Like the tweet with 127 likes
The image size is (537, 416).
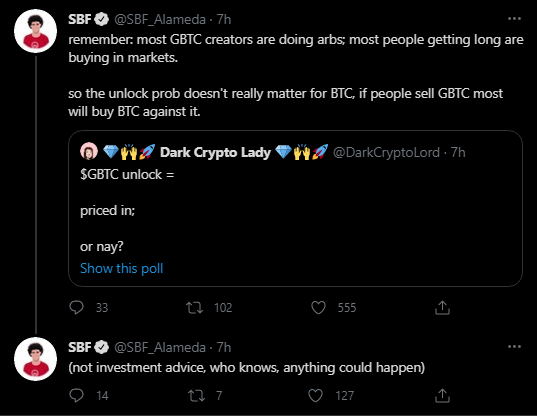tap(315, 395)
